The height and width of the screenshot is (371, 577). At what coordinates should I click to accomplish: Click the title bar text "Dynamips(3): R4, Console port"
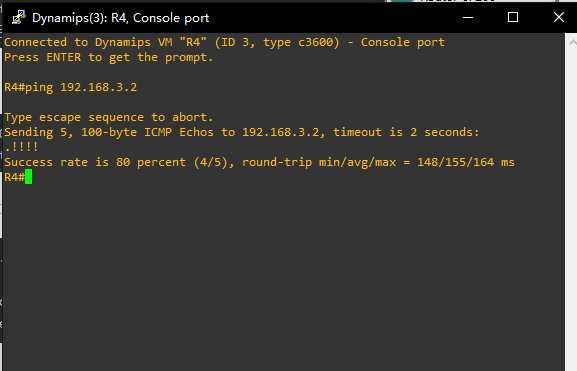121,18
